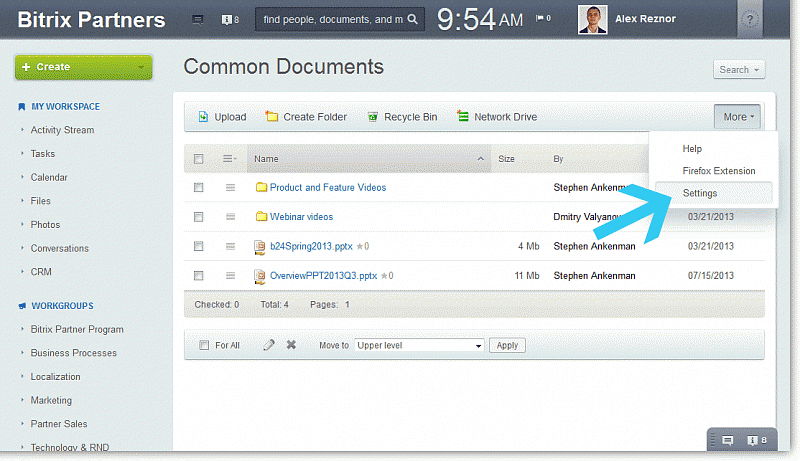The height and width of the screenshot is (461, 800).
Task: Open the Search dropdown
Action: coord(739,70)
